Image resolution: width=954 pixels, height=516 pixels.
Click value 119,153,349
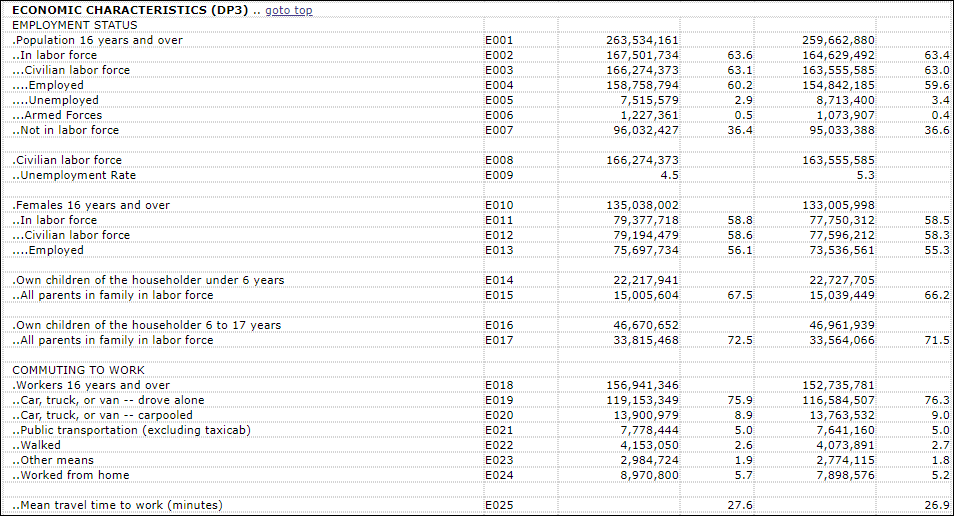[642, 400]
